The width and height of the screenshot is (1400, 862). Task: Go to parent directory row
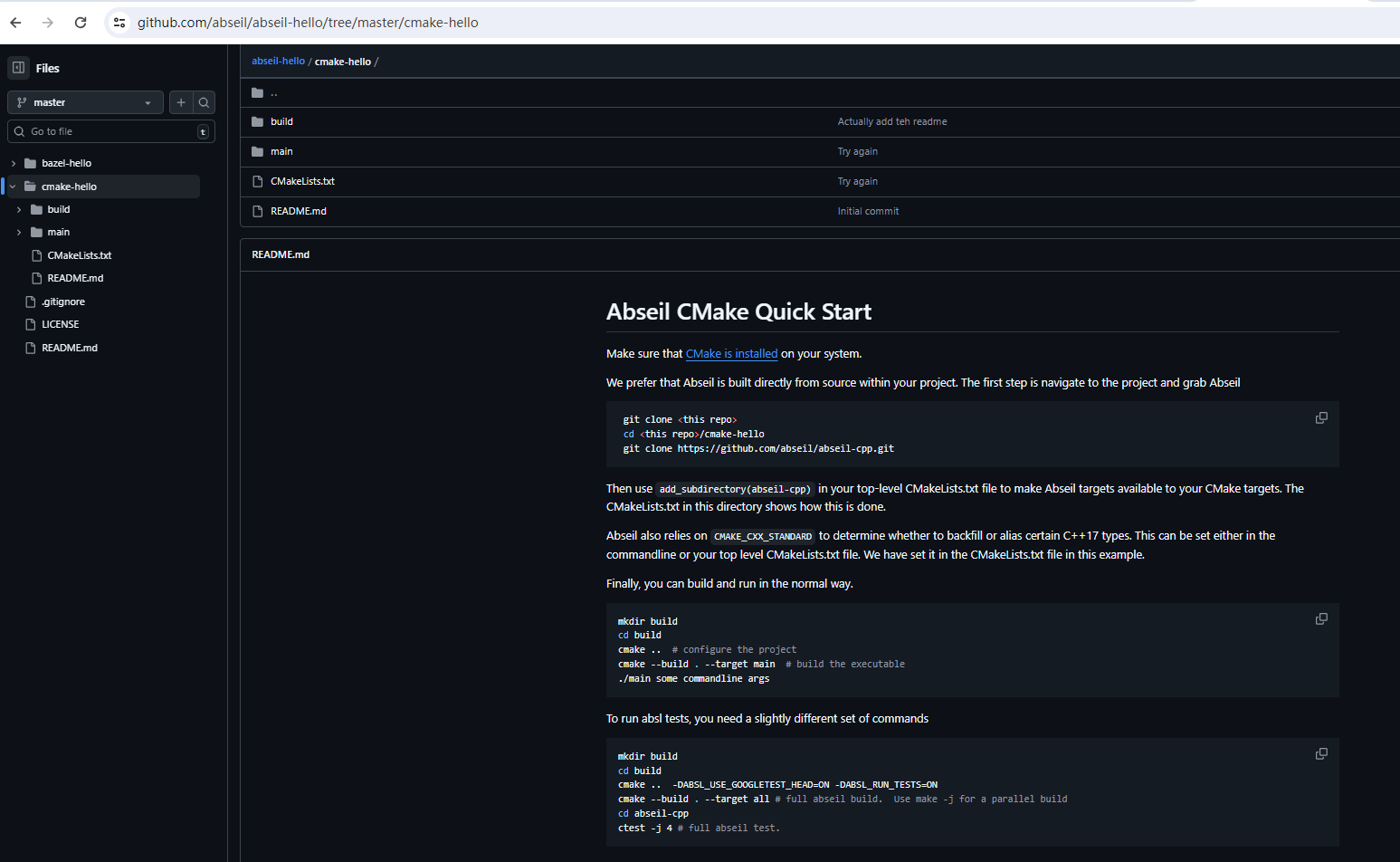[820, 92]
